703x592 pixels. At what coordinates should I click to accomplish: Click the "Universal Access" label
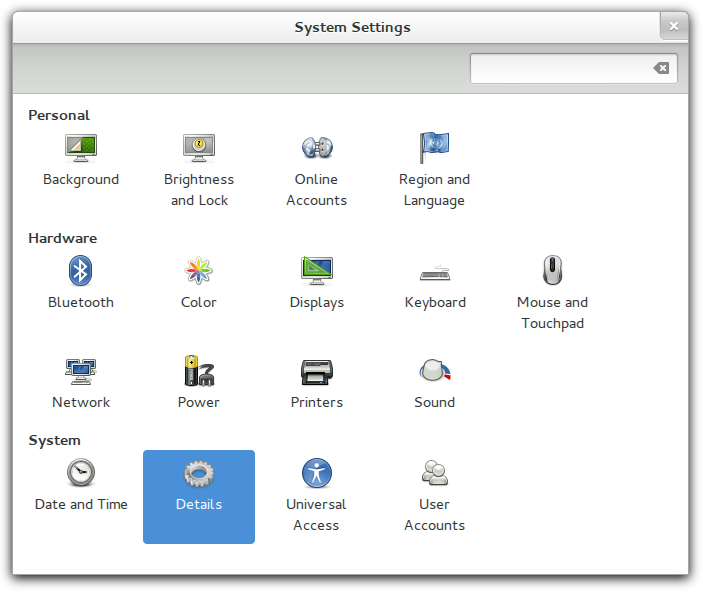316,515
